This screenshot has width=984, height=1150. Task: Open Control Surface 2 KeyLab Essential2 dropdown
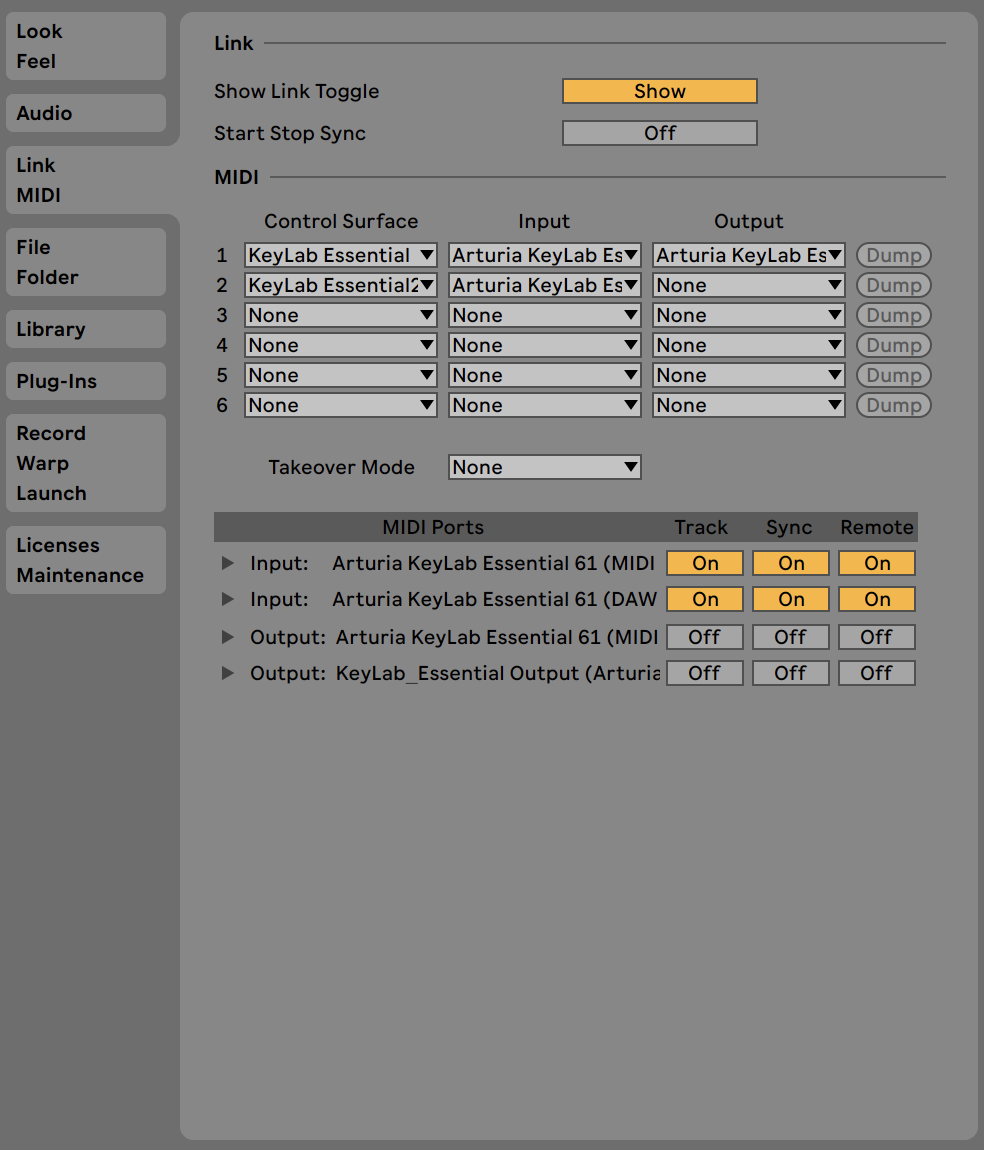[x=341, y=285]
